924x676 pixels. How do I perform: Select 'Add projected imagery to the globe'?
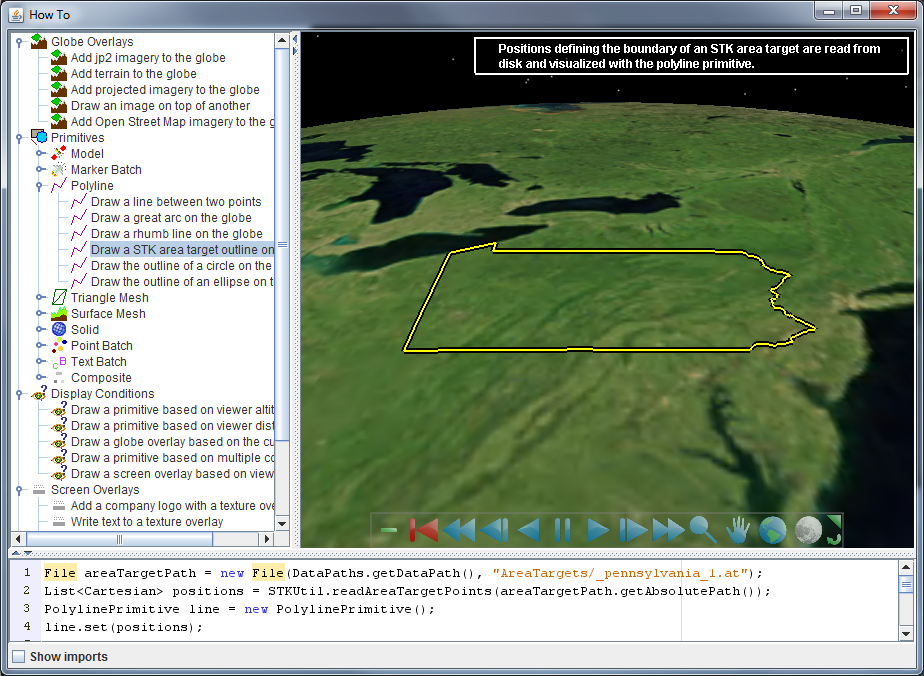(x=165, y=90)
